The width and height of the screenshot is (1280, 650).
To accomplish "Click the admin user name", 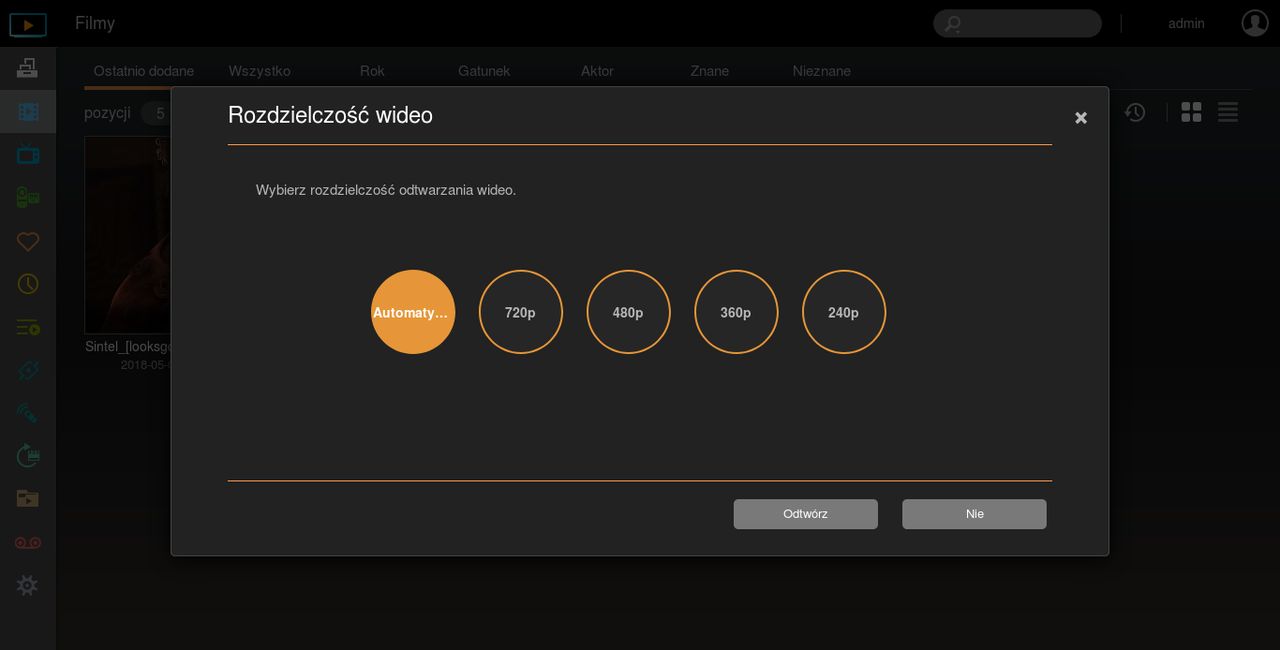I will [1186, 23].
